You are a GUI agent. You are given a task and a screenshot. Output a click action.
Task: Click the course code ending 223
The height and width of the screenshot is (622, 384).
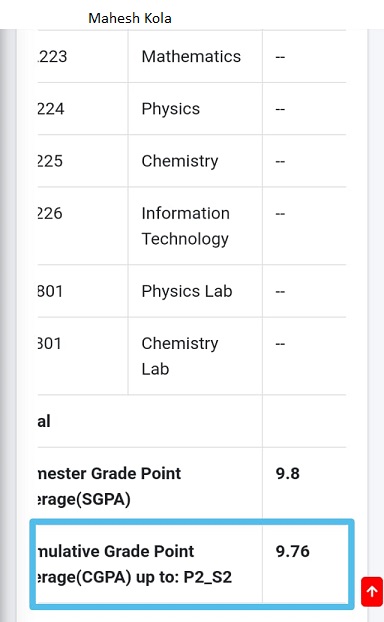coord(52,56)
